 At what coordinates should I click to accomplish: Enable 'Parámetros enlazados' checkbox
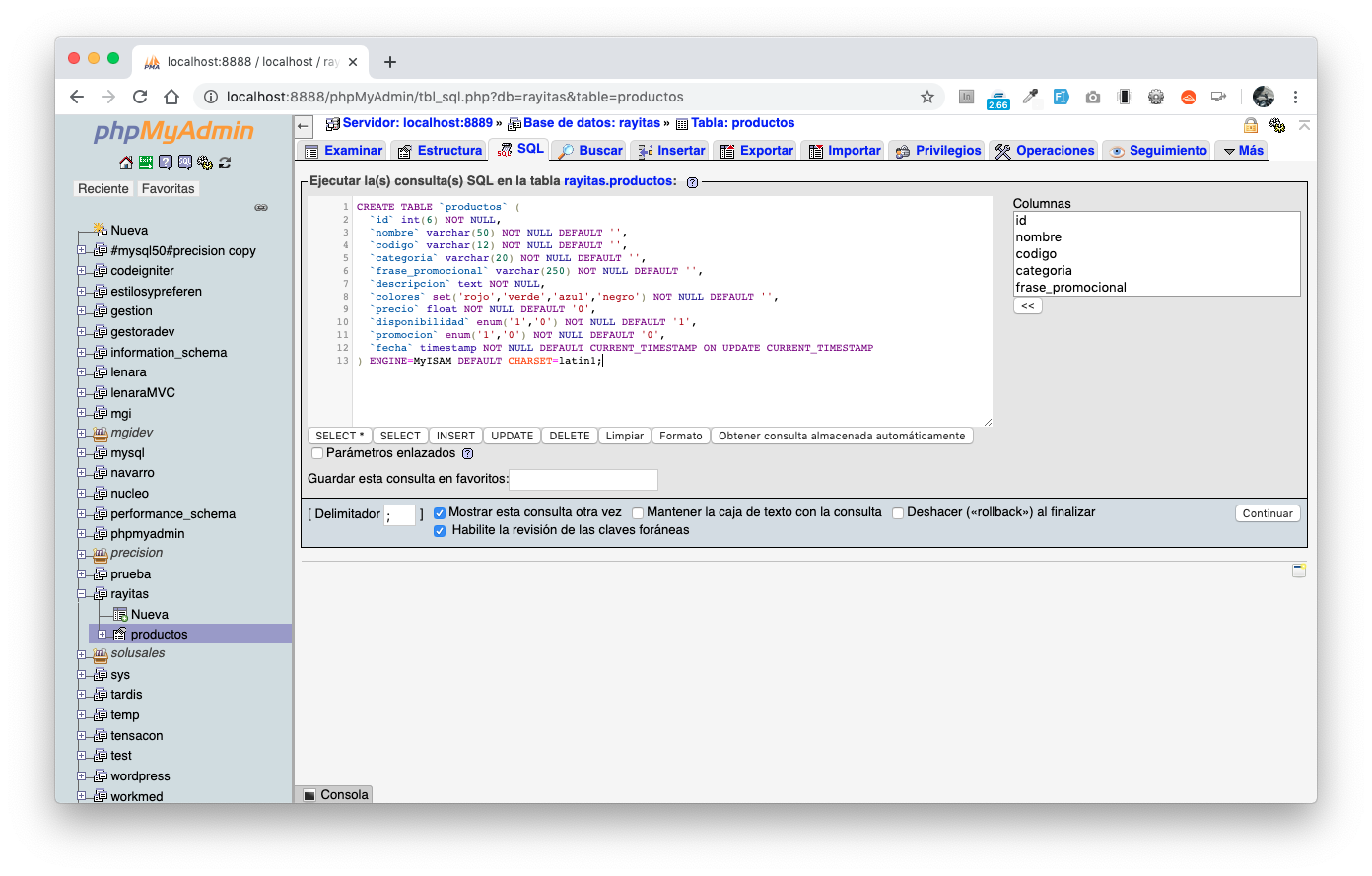(317, 454)
